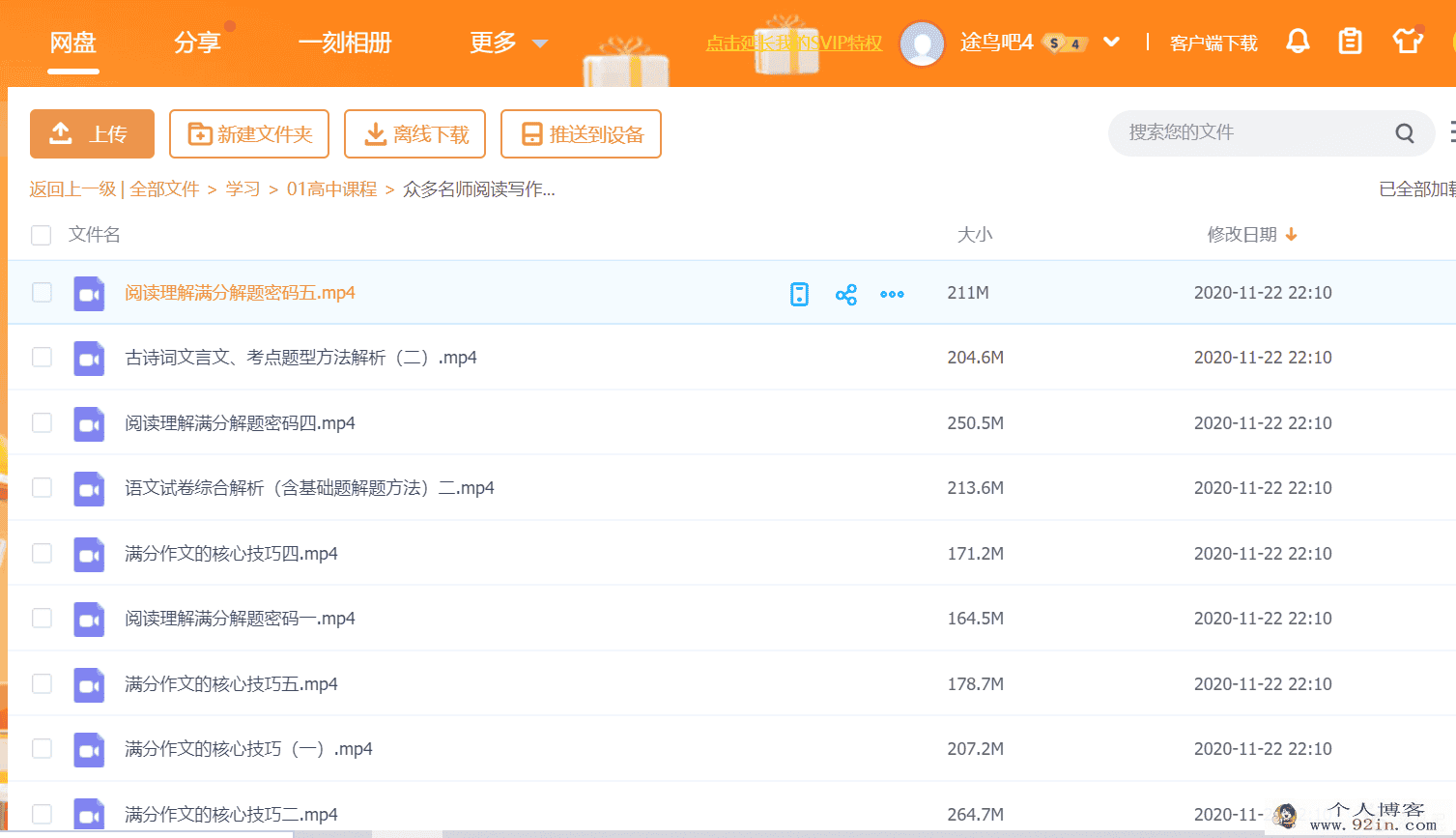Sort by 文件名 column header
Viewport: 1456px width, 838px height.
click(95, 235)
